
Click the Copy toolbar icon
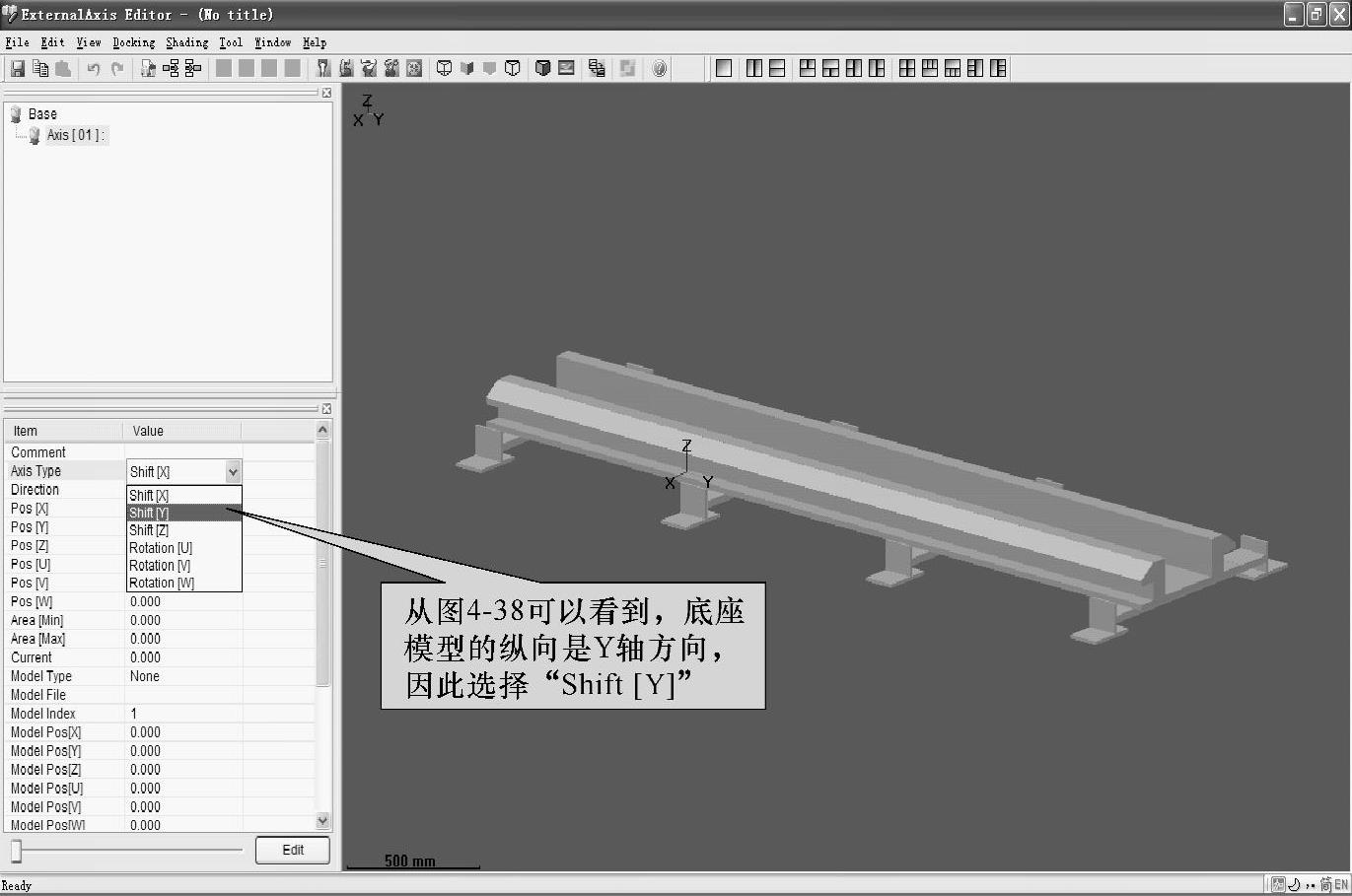coord(40,68)
